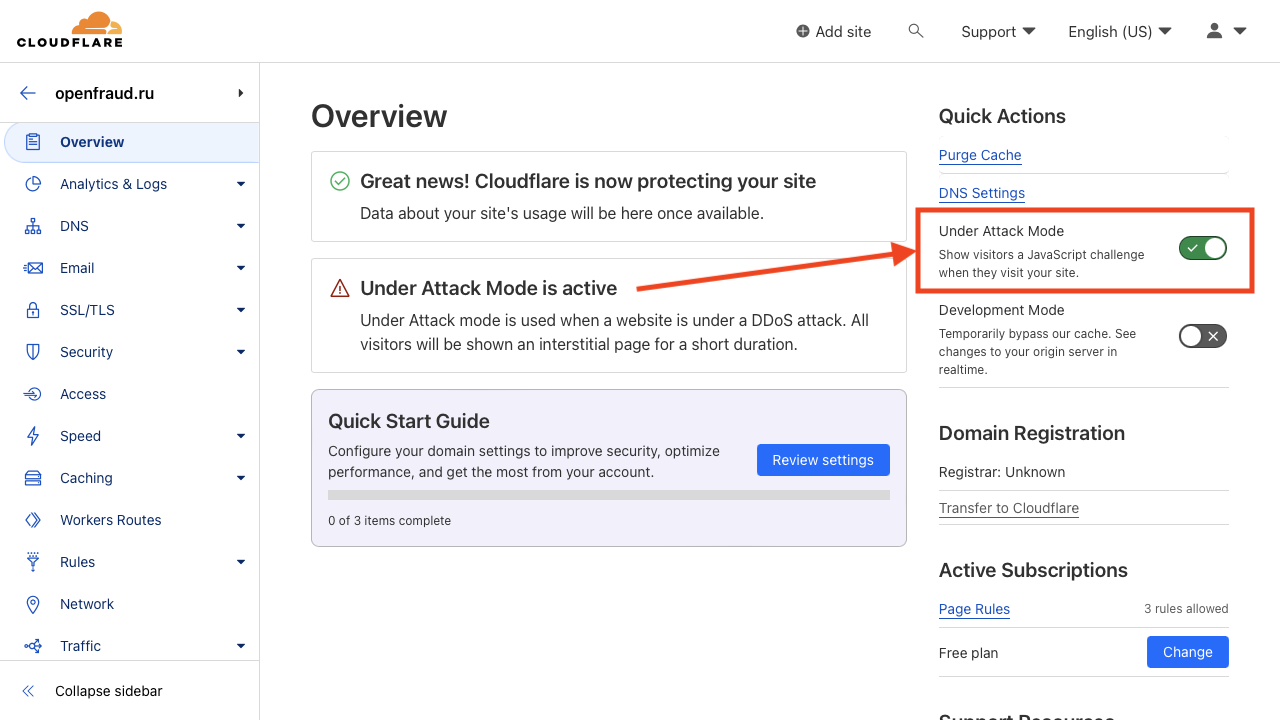Open the Transfer to Cloudflare link
The width and height of the screenshot is (1280, 720).
(x=1009, y=508)
